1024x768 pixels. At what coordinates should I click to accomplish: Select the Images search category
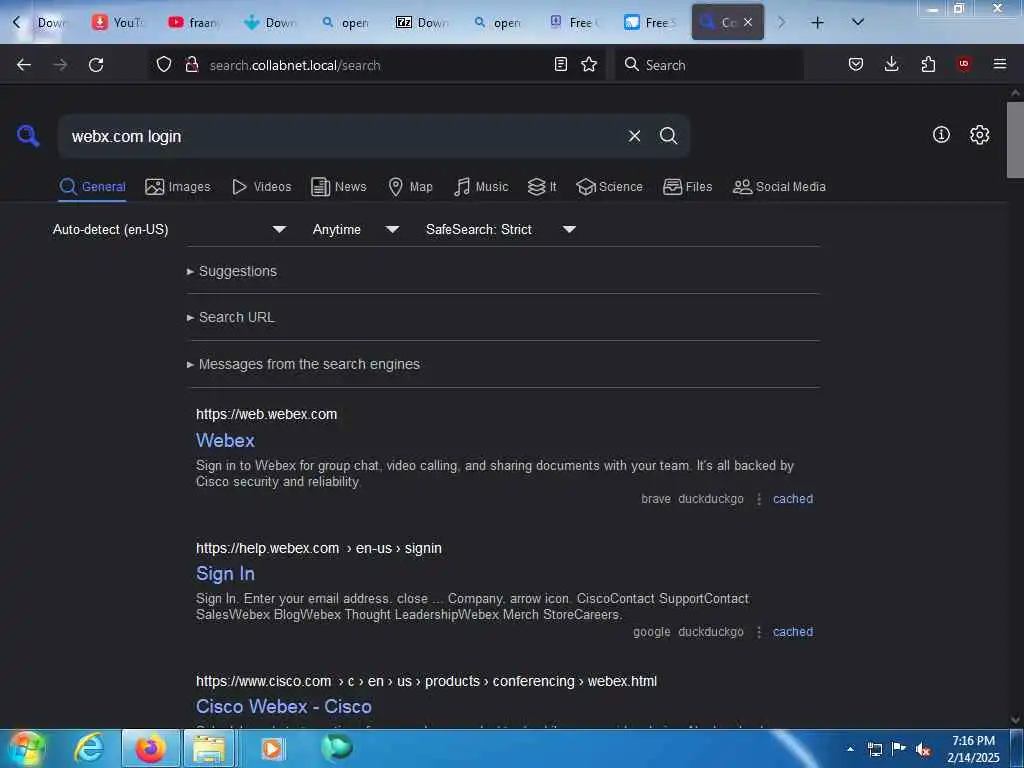178,187
